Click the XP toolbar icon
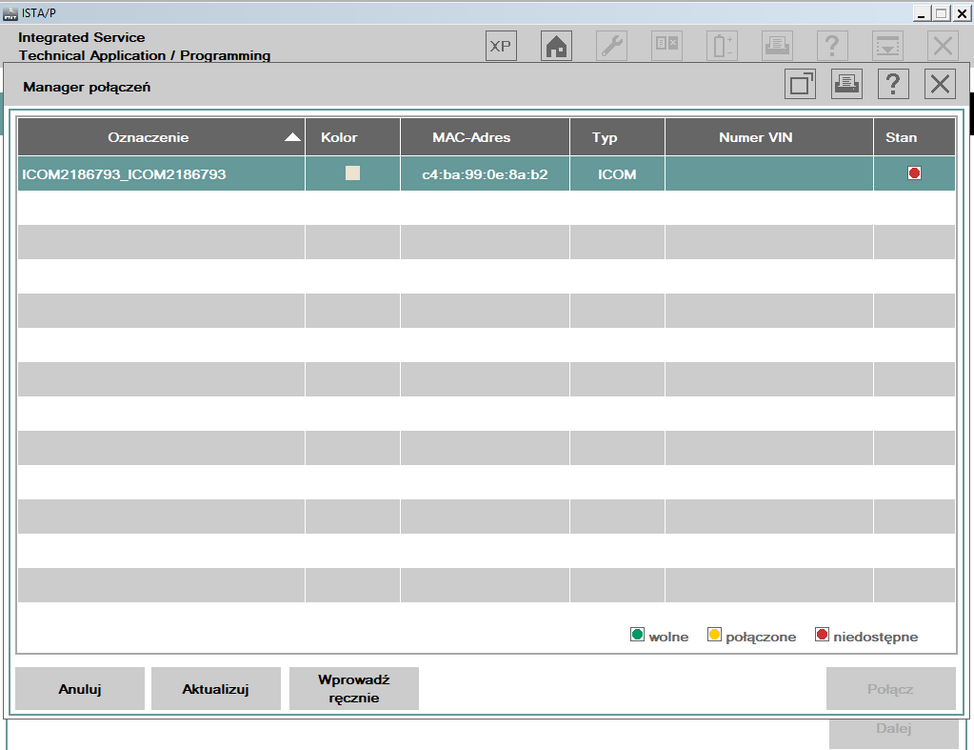This screenshot has width=974, height=750. pos(501,46)
